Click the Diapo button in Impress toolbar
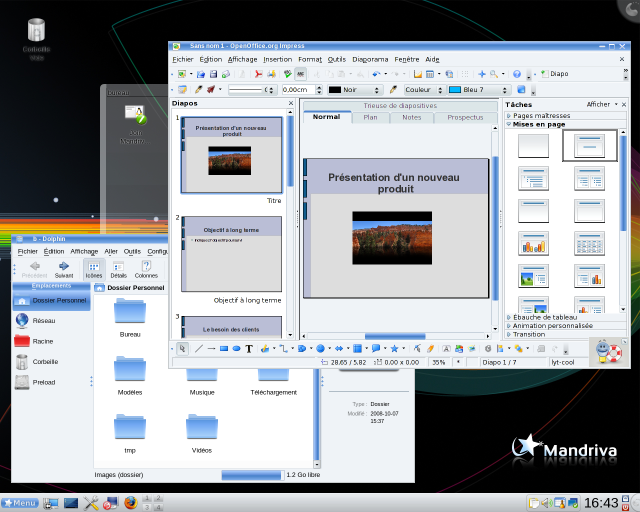640x512 pixels. coord(555,74)
